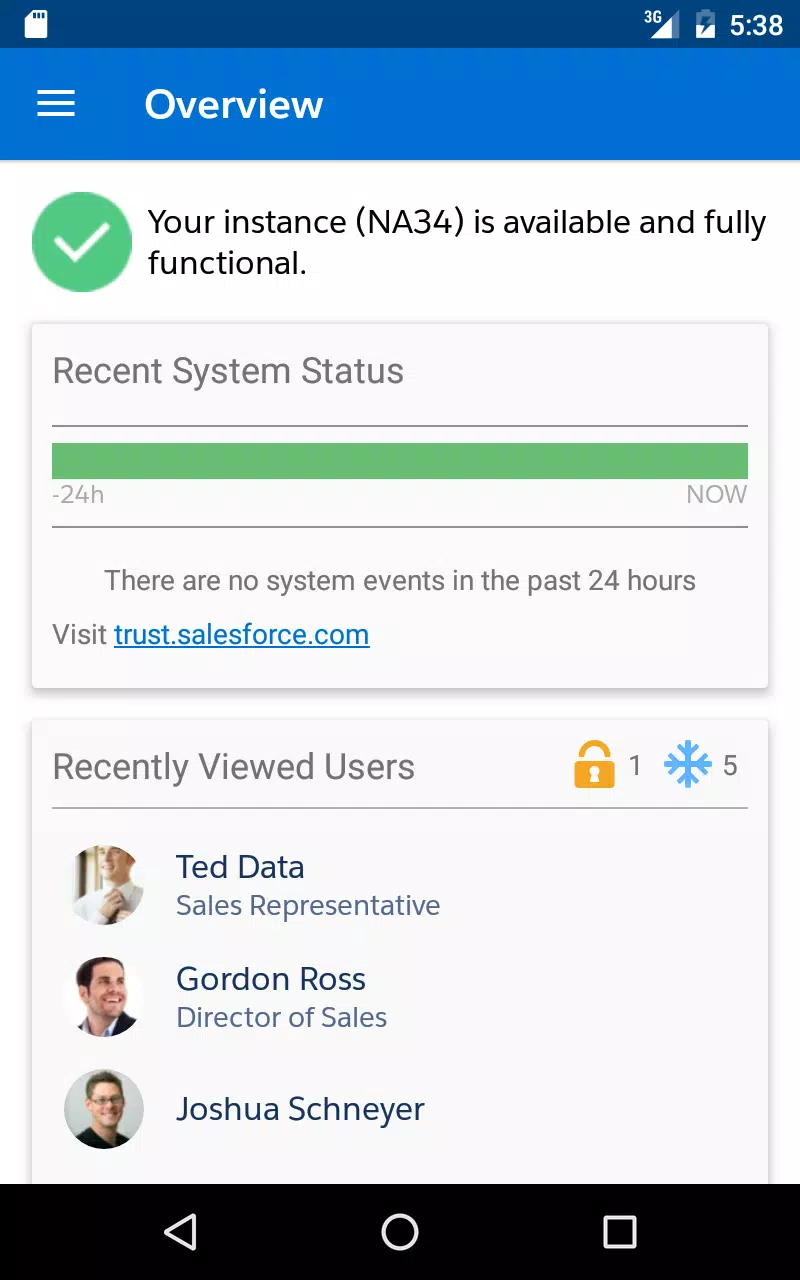Tap the green checkmark status icon
Screen dimensions: 800x1280
[x=82, y=242]
